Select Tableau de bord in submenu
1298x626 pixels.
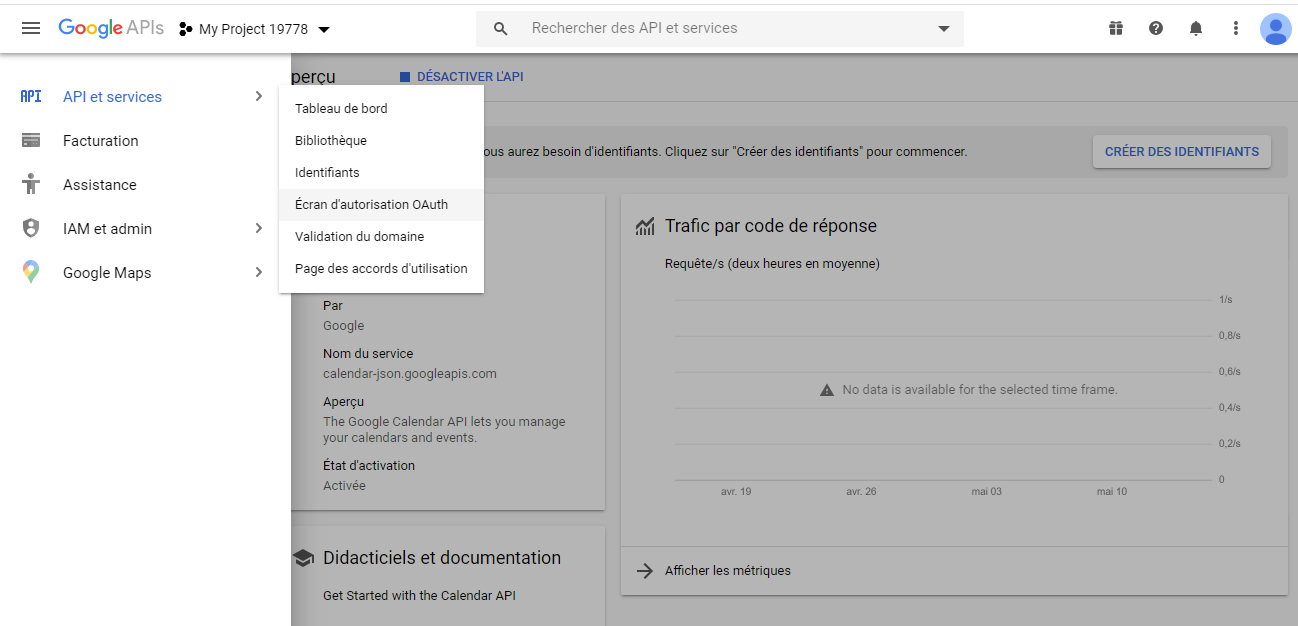[381, 108]
